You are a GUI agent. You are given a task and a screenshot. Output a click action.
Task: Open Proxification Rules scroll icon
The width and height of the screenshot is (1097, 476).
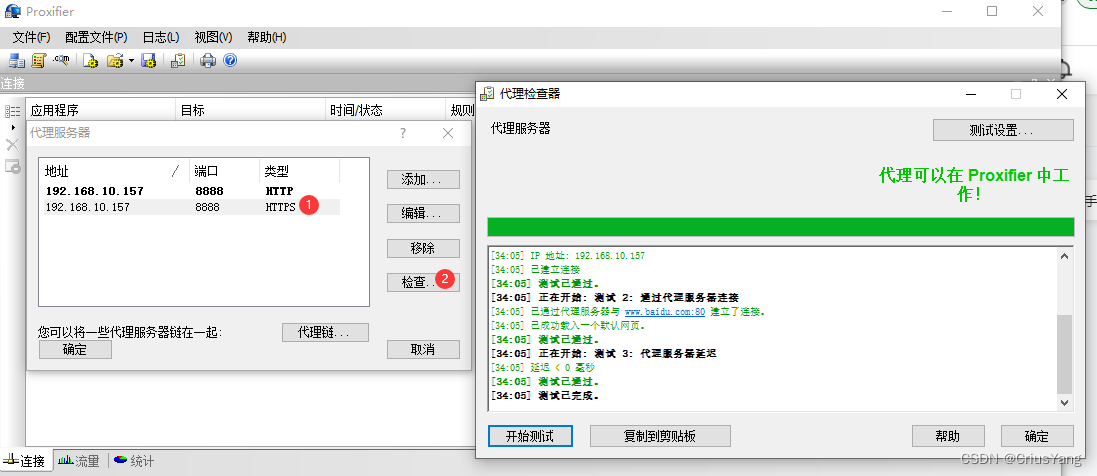tap(38, 61)
